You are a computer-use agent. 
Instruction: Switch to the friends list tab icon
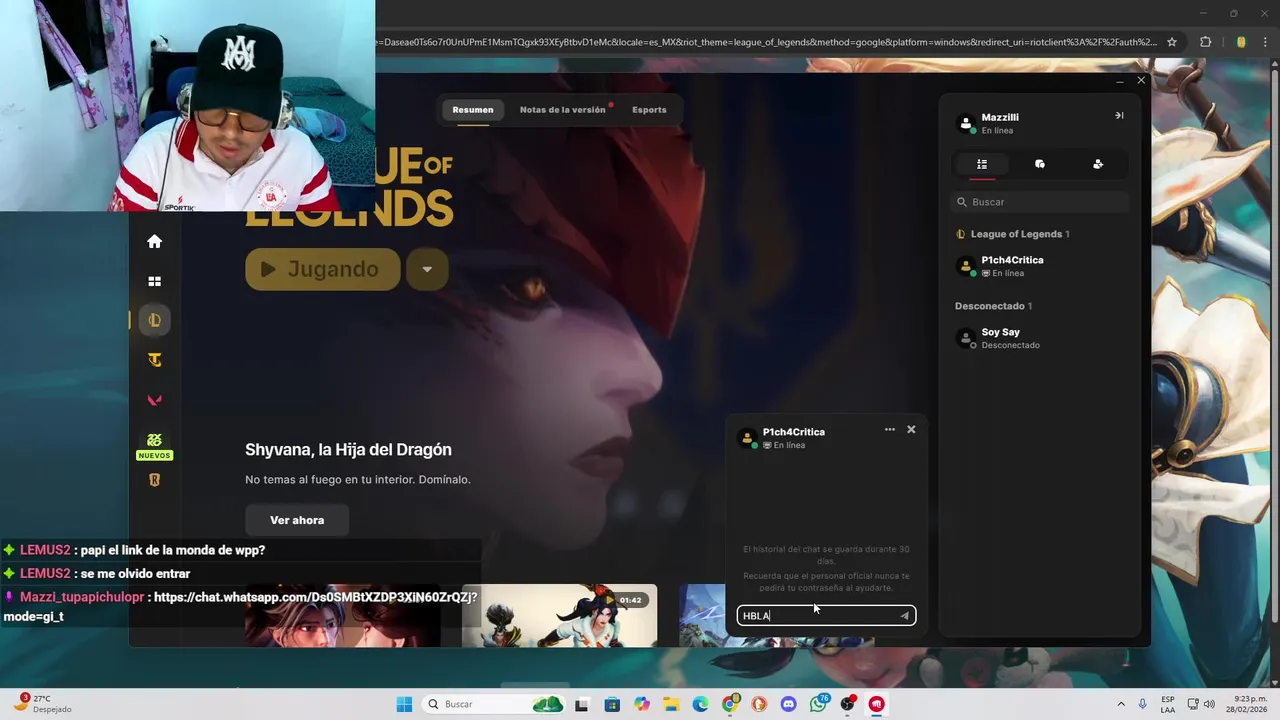[x=982, y=164]
